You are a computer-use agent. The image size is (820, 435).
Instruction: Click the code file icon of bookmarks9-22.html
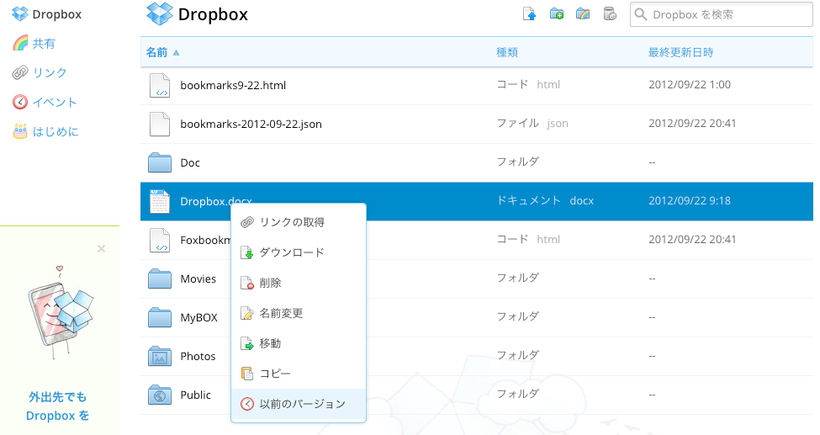click(x=160, y=85)
